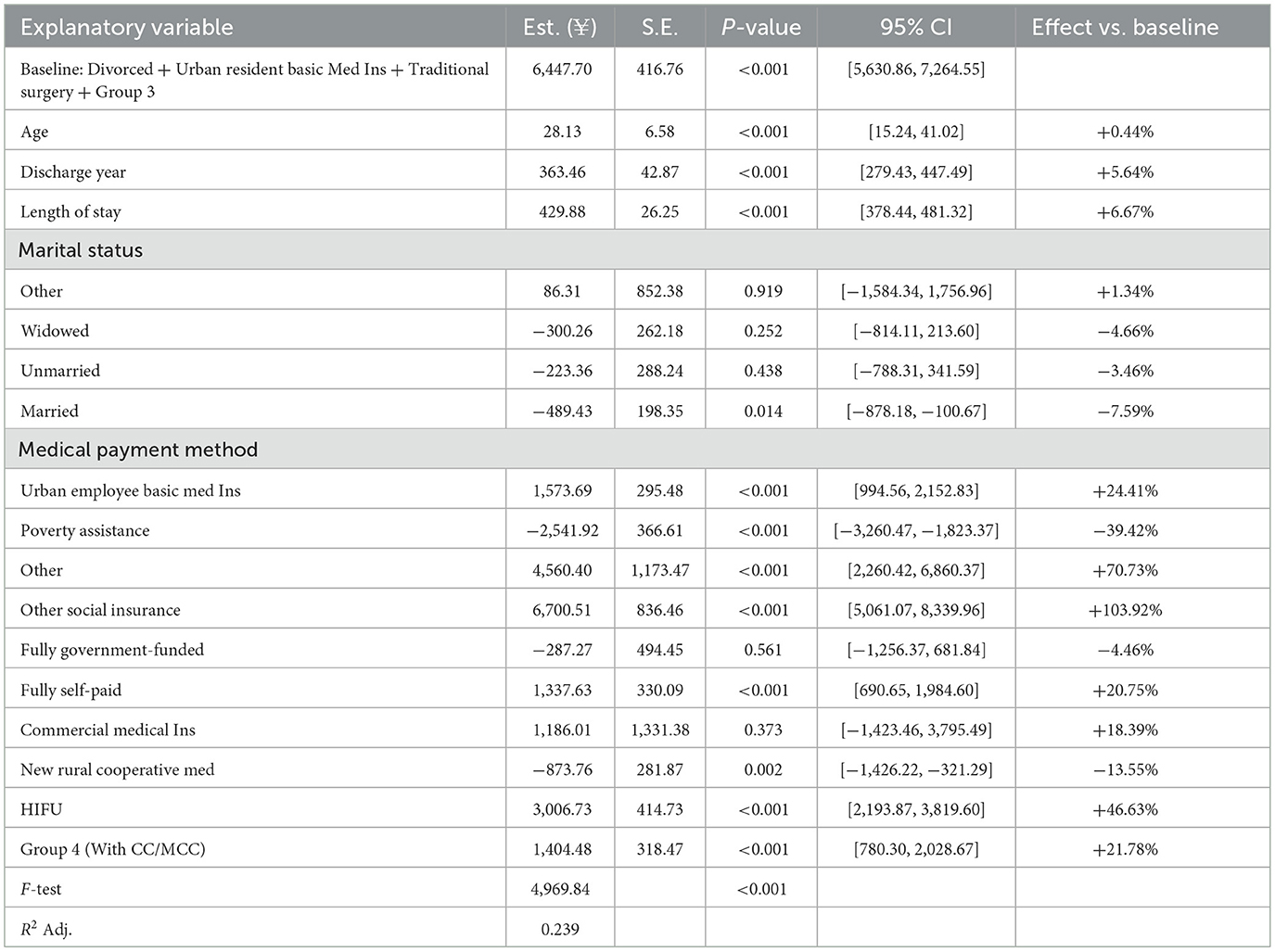Click the "Other social insurance" row label
Viewport: 1275px width, 952px height.
(x=100, y=611)
